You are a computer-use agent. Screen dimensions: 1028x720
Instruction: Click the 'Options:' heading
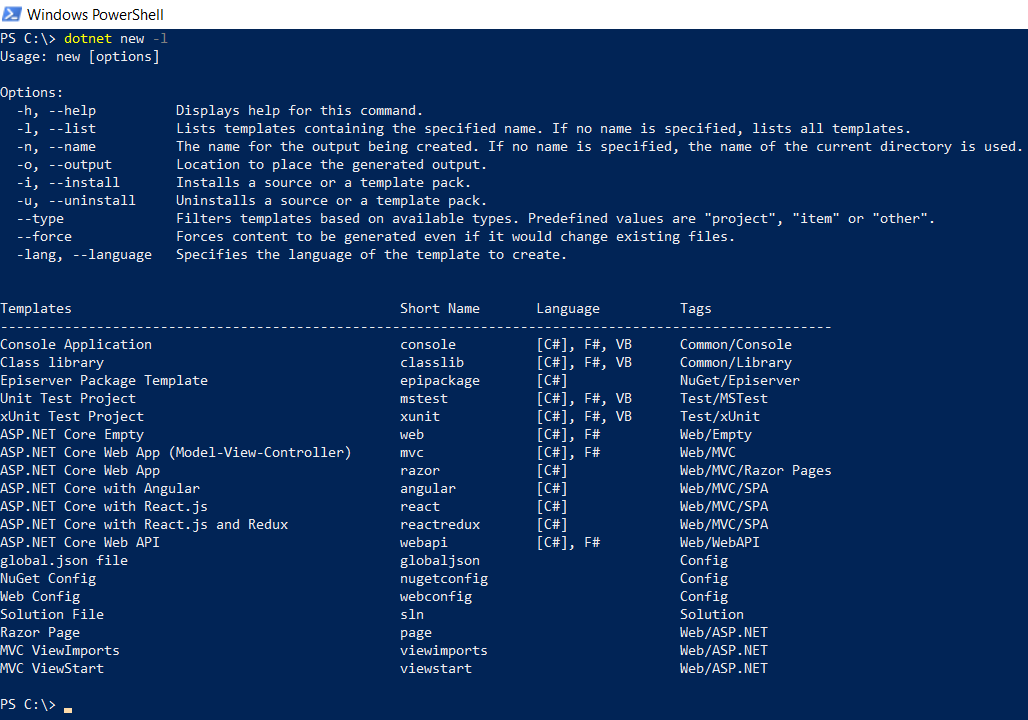point(31,92)
